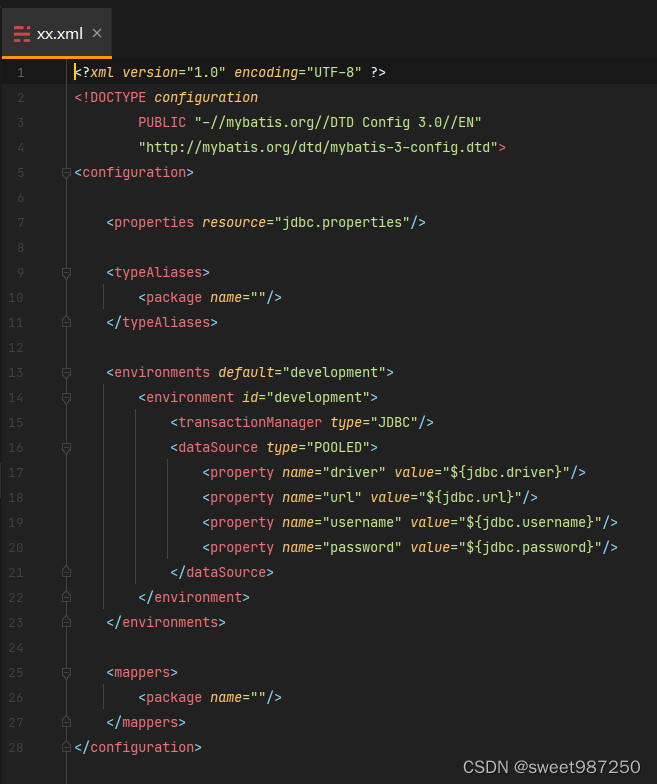
Task: Fold the </environment> end marker at line 22
Action: (66, 598)
